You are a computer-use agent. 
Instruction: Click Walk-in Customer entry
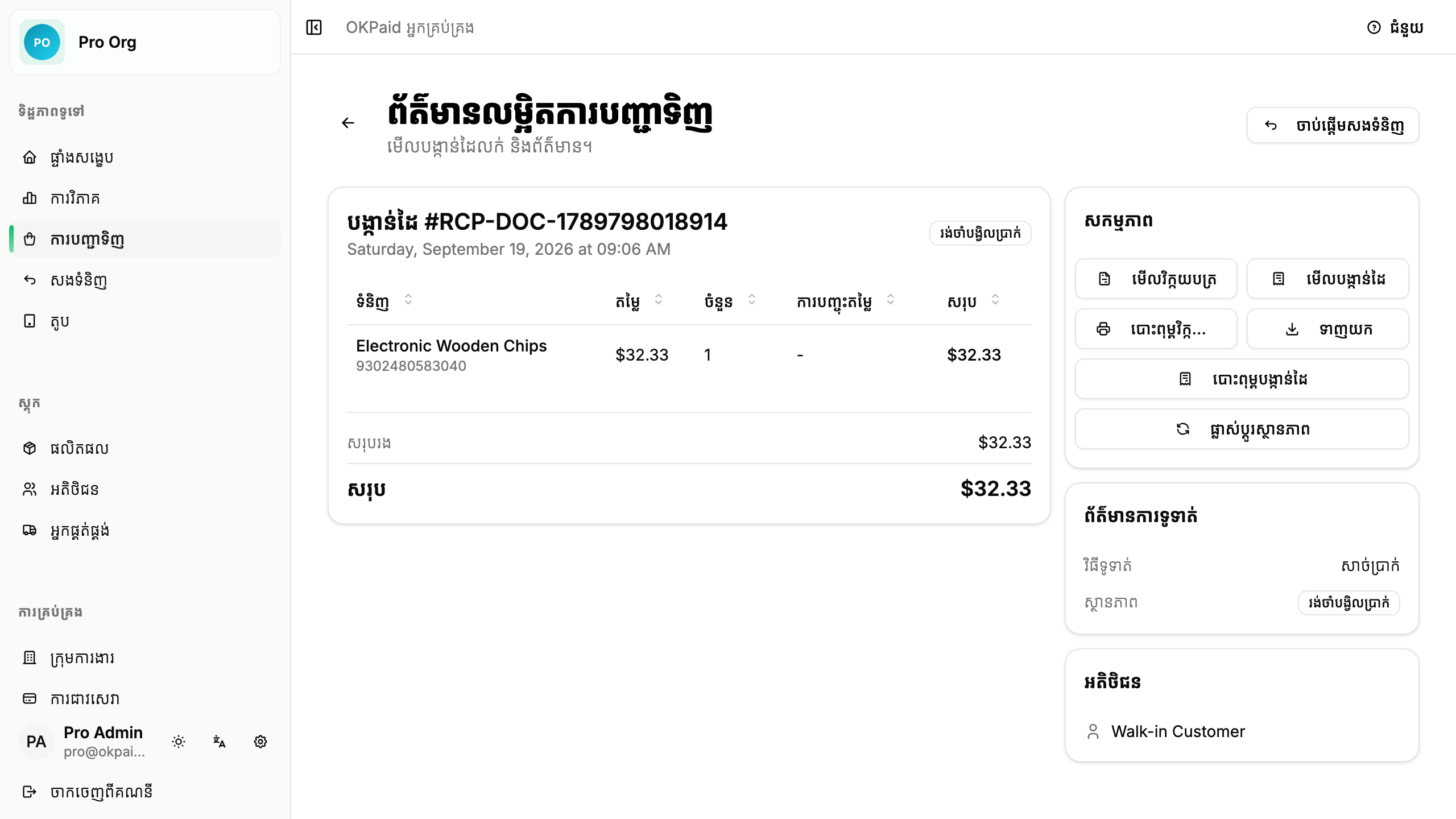click(1178, 731)
